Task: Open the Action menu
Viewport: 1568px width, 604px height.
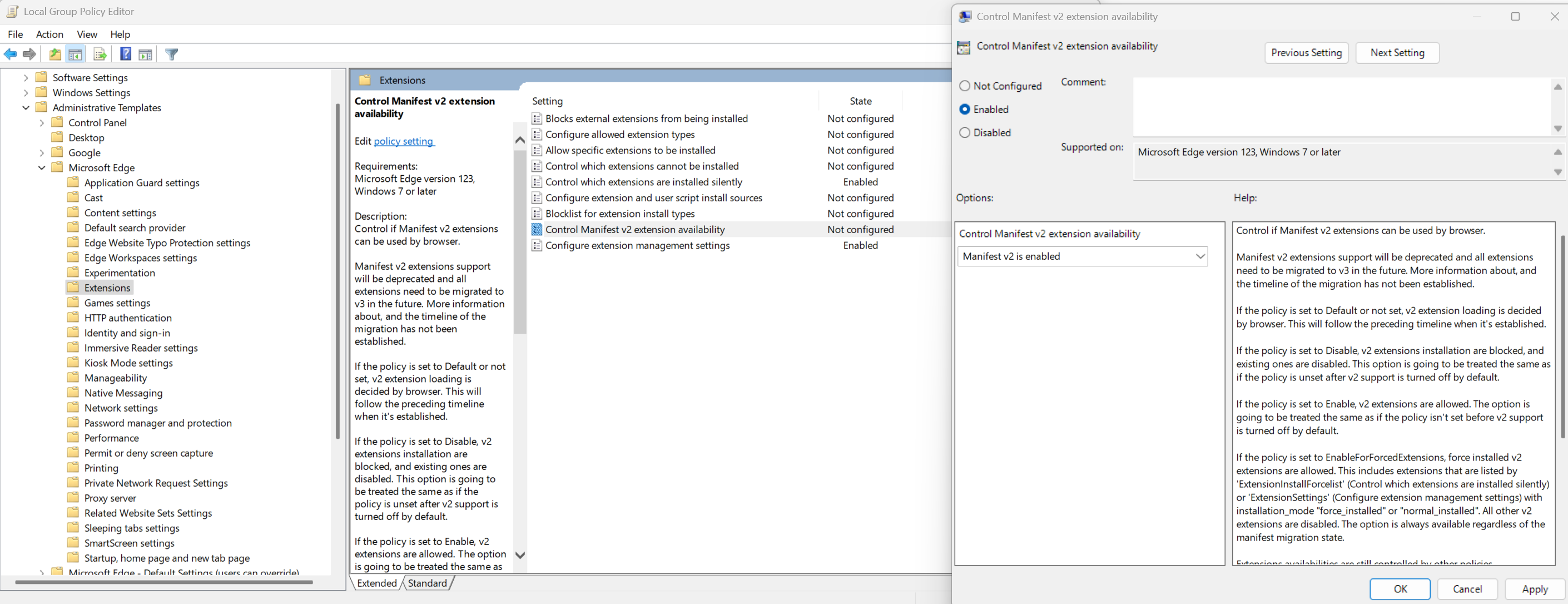Action: pos(49,34)
